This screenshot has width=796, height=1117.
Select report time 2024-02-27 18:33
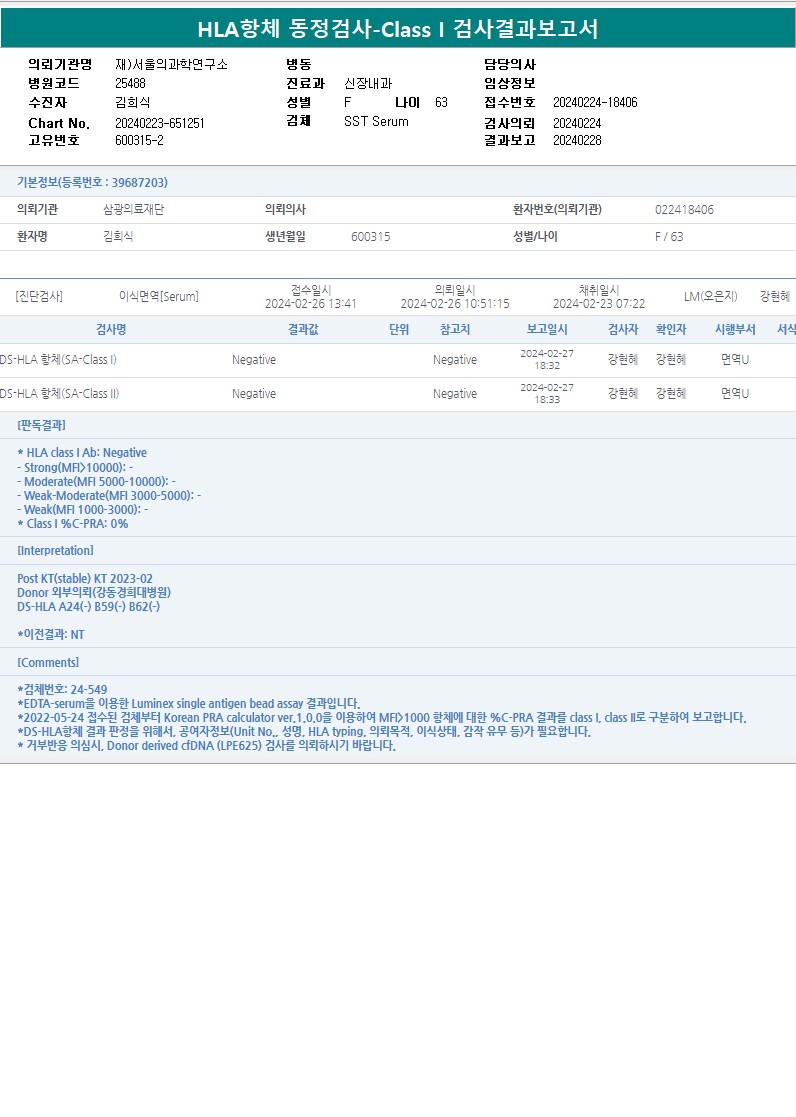(547, 393)
